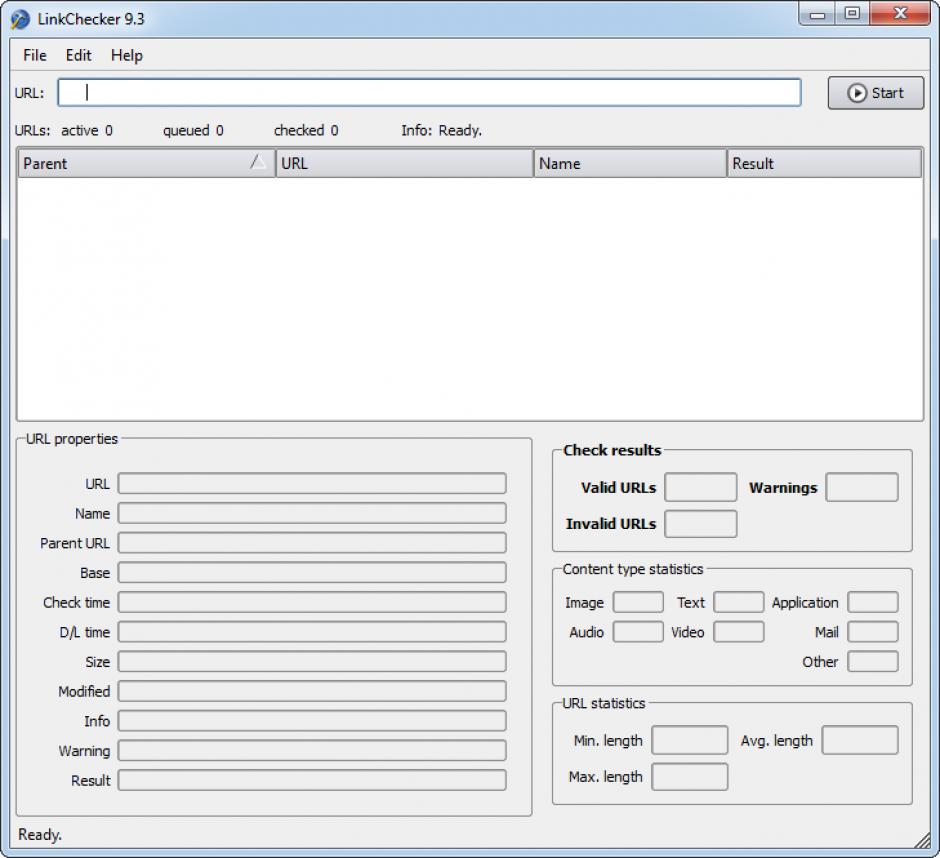
Task: Open the Edit menu
Action: pyautogui.click(x=79, y=55)
